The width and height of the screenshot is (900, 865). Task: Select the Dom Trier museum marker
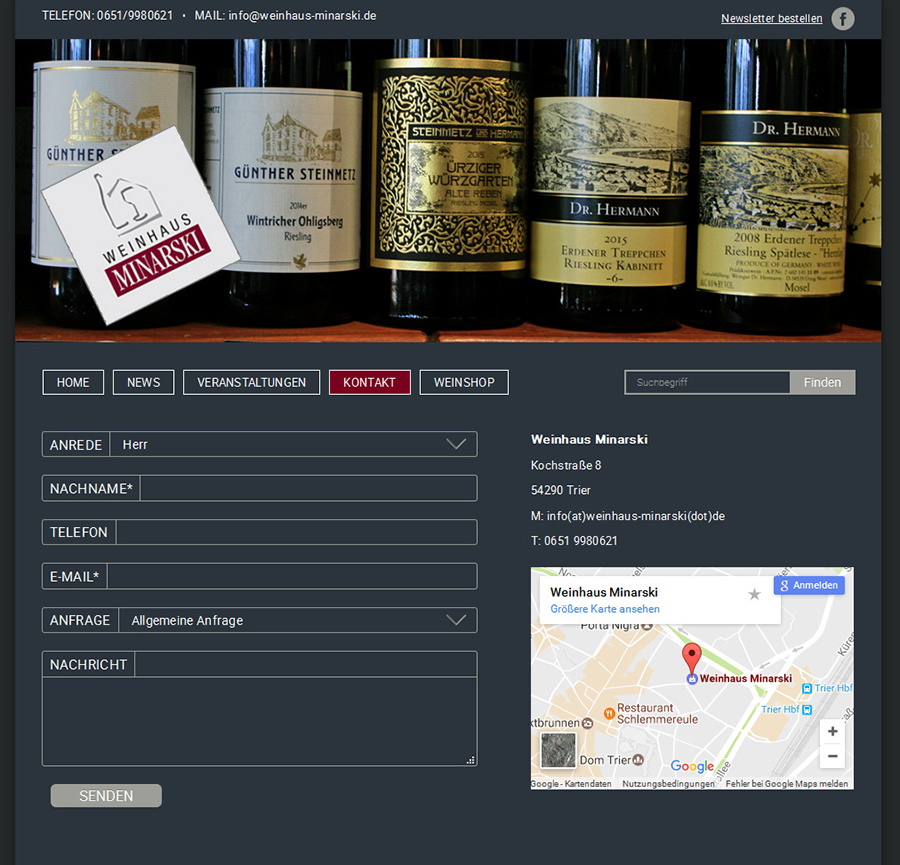click(638, 760)
